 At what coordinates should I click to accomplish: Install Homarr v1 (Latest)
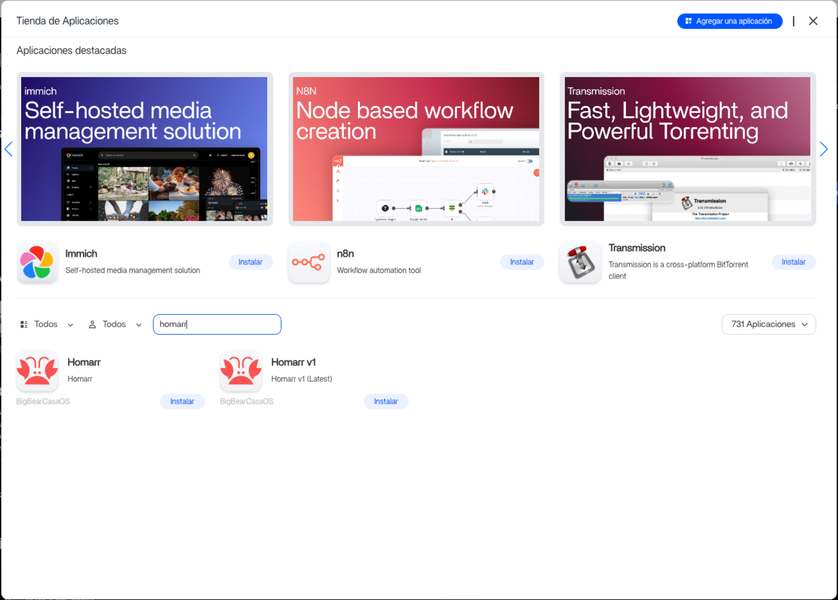tap(386, 401)
